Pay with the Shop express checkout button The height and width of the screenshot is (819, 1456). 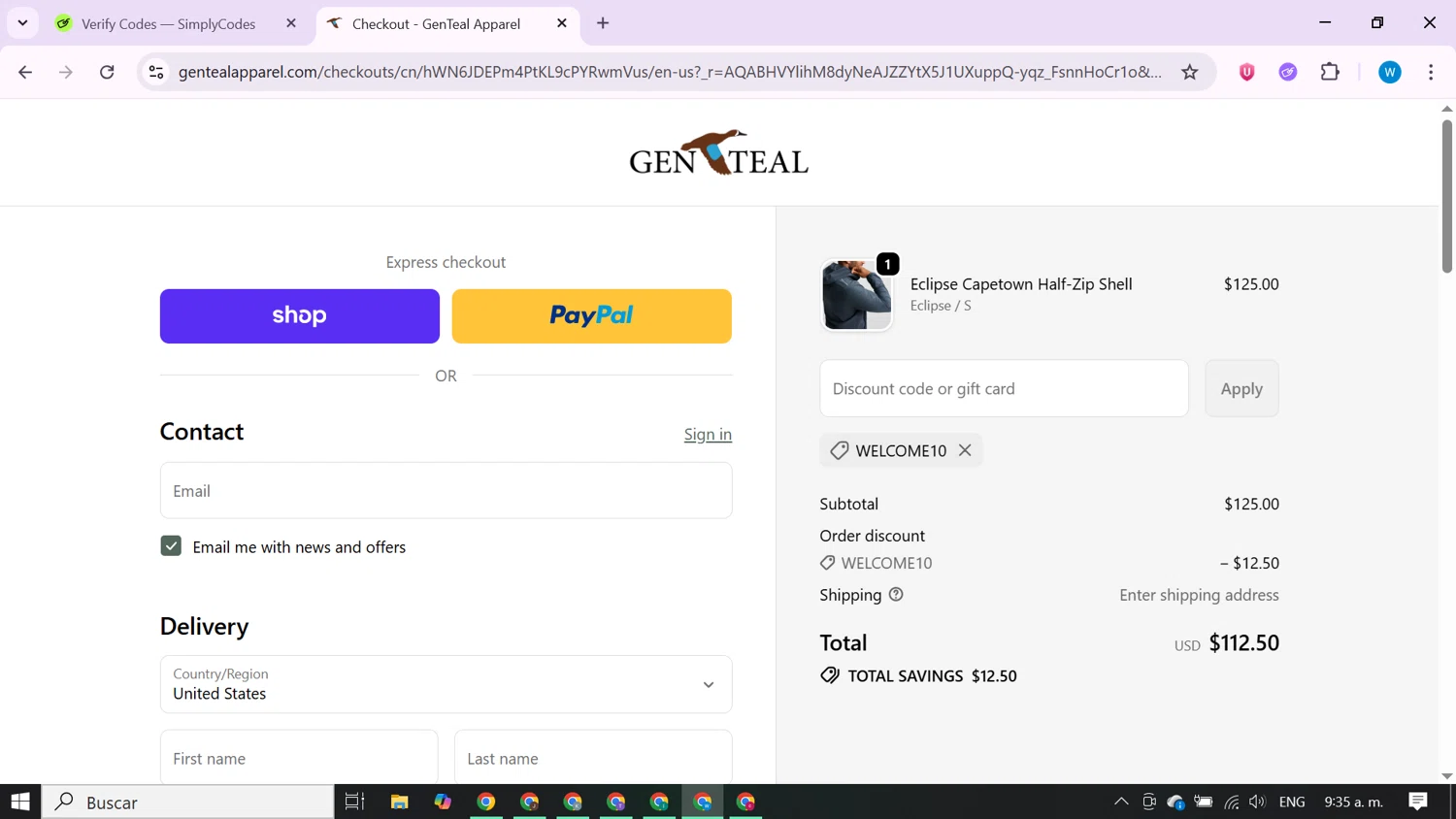pyautogui.click(x=299, y=316)
